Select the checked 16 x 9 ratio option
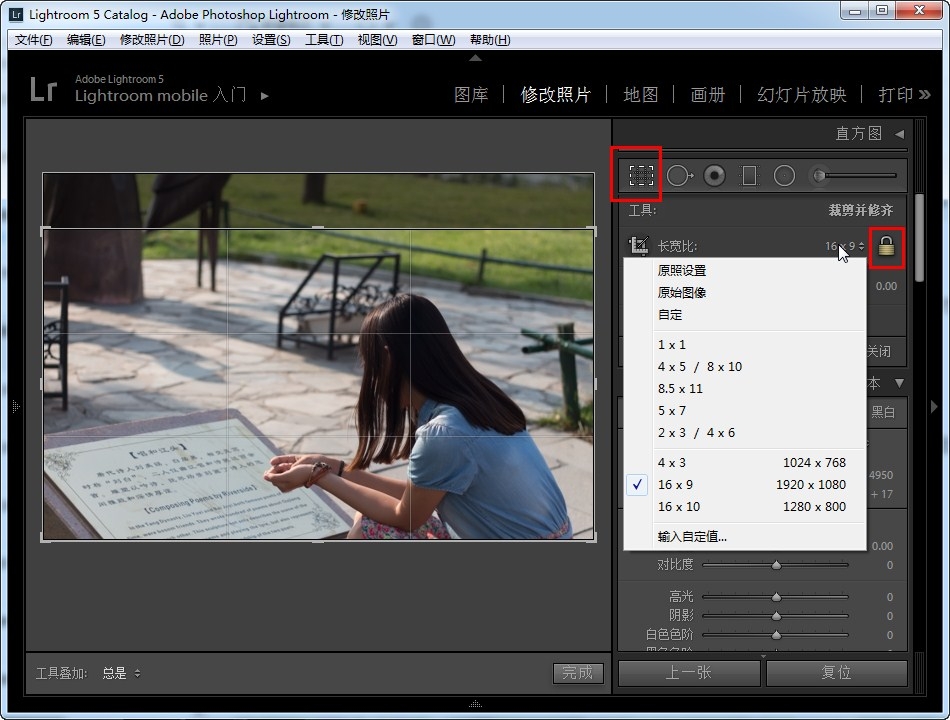Viewport: 950px width, 720px height. (675, 485)
